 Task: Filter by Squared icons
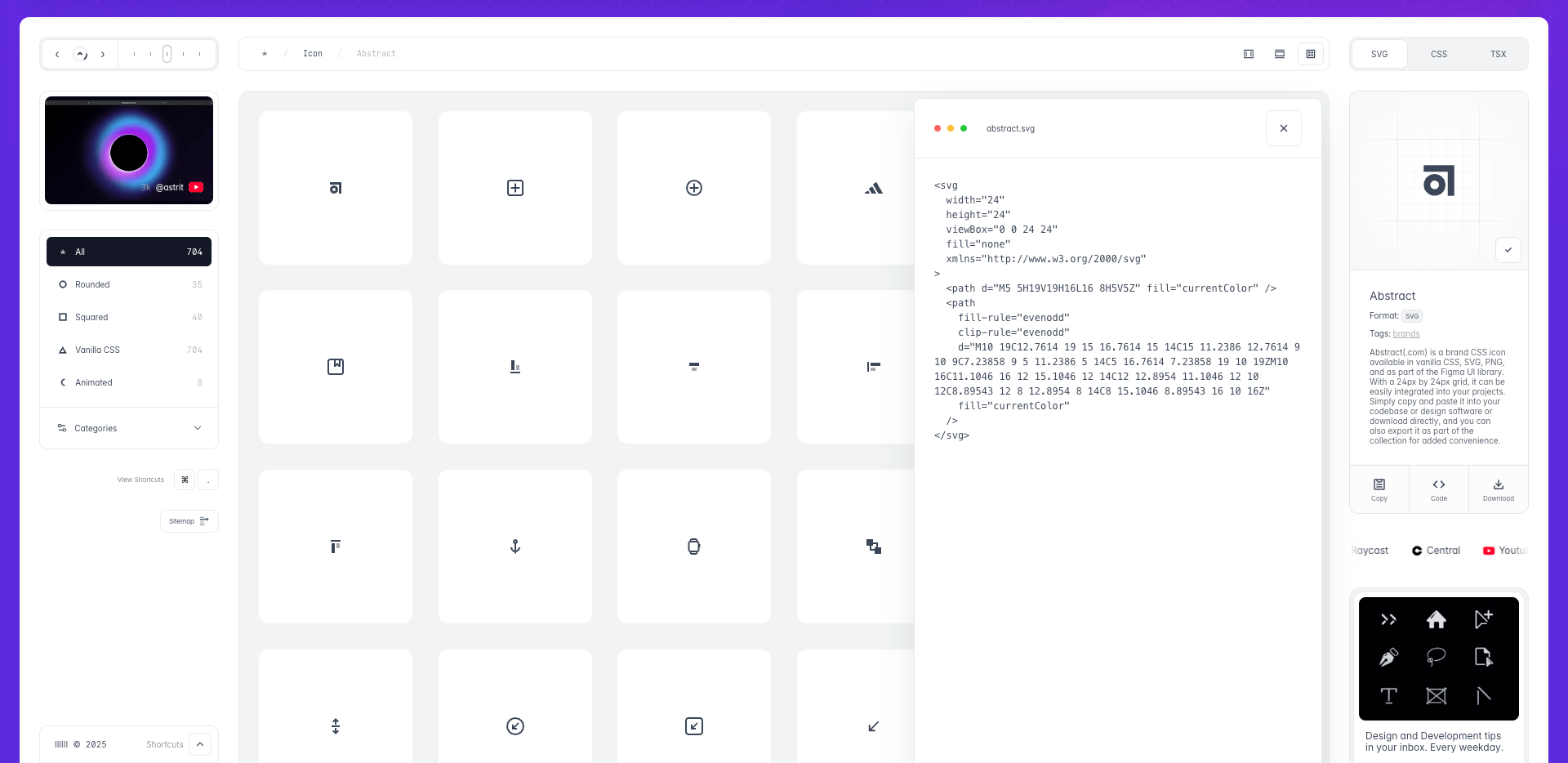pyautogui.click(x=129, y=317)
